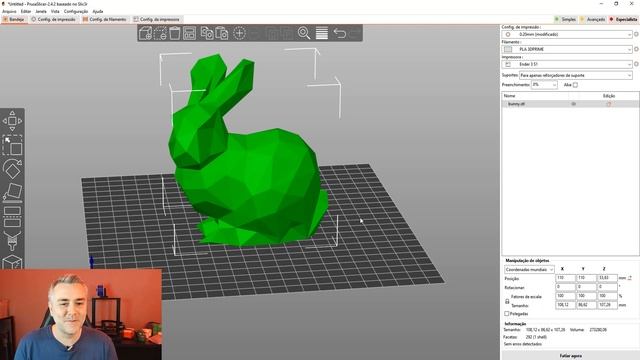
Task: Click bunny.stl edit icon in list
Action: pos(609,104)
